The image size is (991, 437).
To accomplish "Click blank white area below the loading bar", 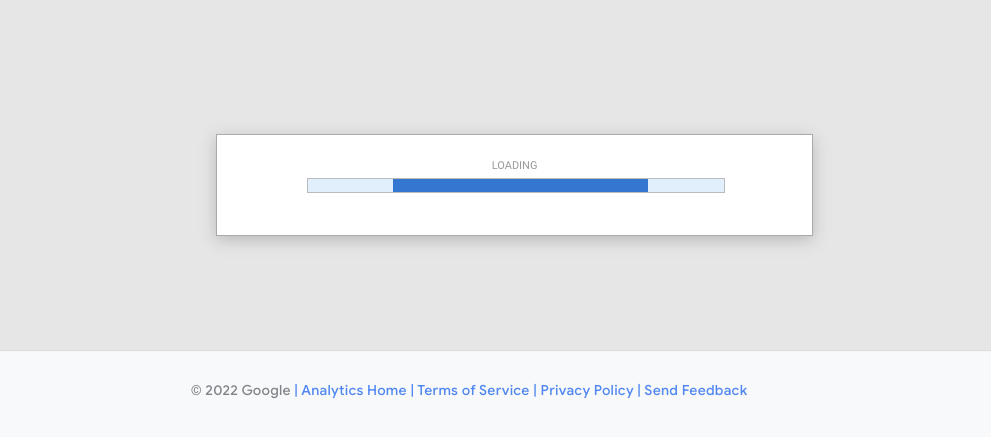I will (x=514, y=215).
